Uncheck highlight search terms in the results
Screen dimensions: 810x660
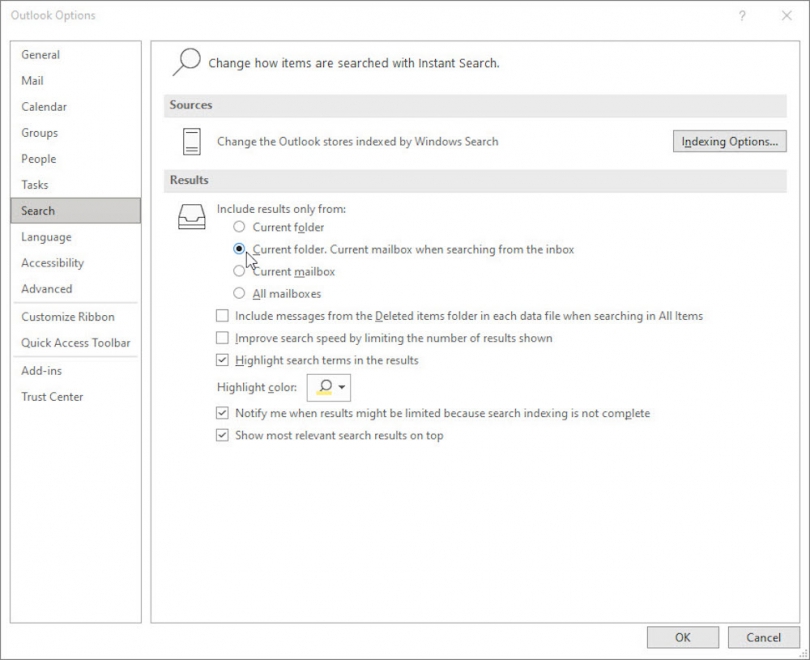(x=221, y=360)
